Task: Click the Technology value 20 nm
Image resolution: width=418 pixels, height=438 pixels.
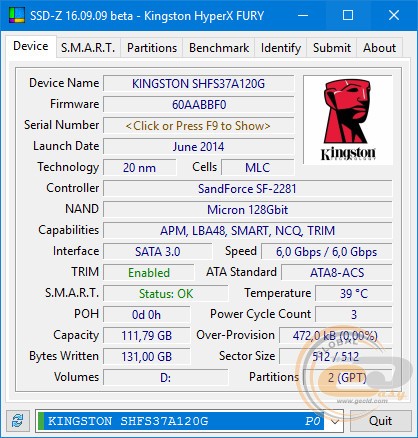Action: [140, 168]
